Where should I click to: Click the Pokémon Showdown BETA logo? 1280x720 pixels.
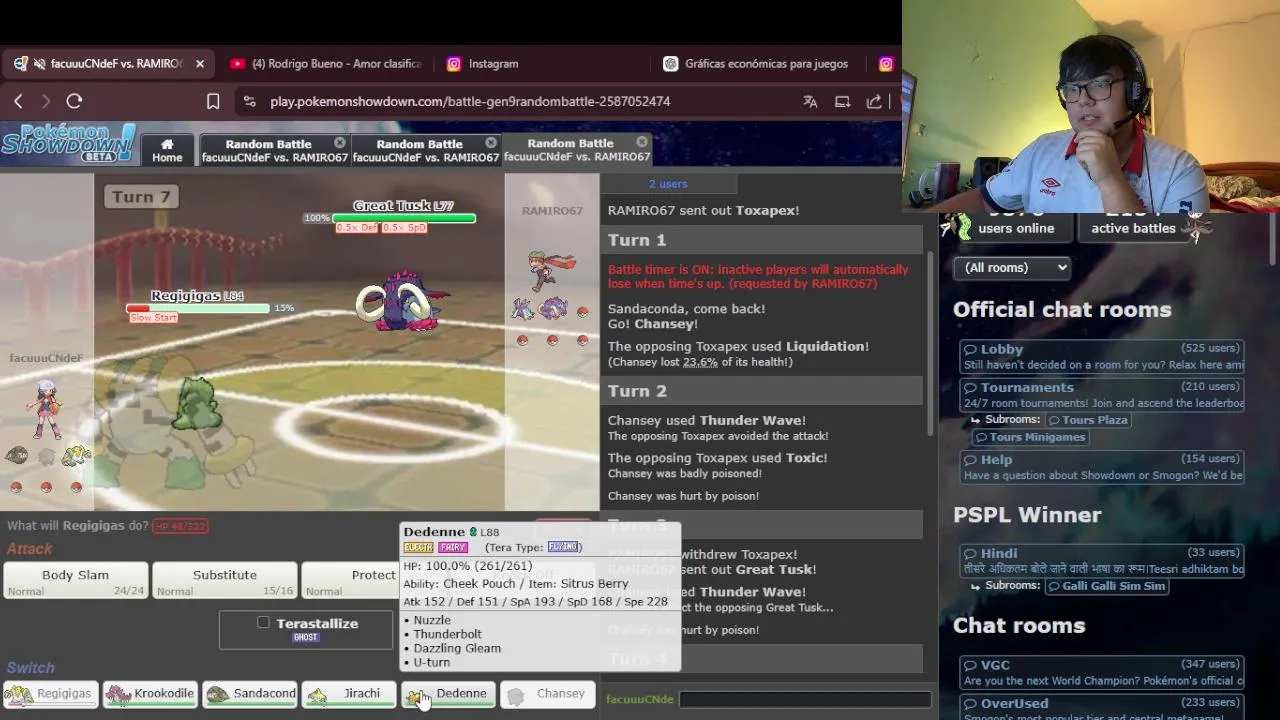tap(68, 144)
